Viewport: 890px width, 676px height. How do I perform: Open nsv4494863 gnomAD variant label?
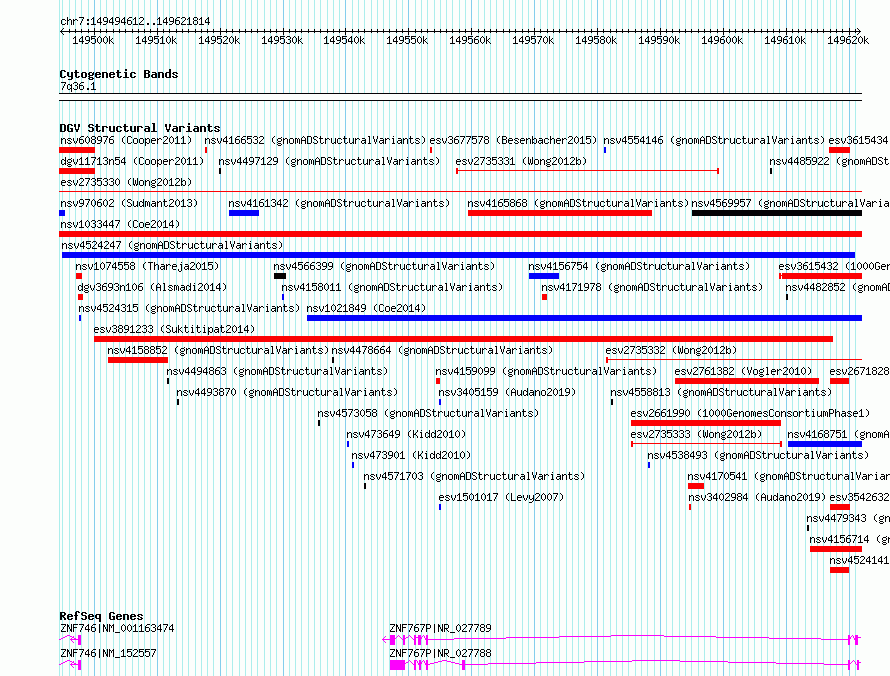[277, 371]
